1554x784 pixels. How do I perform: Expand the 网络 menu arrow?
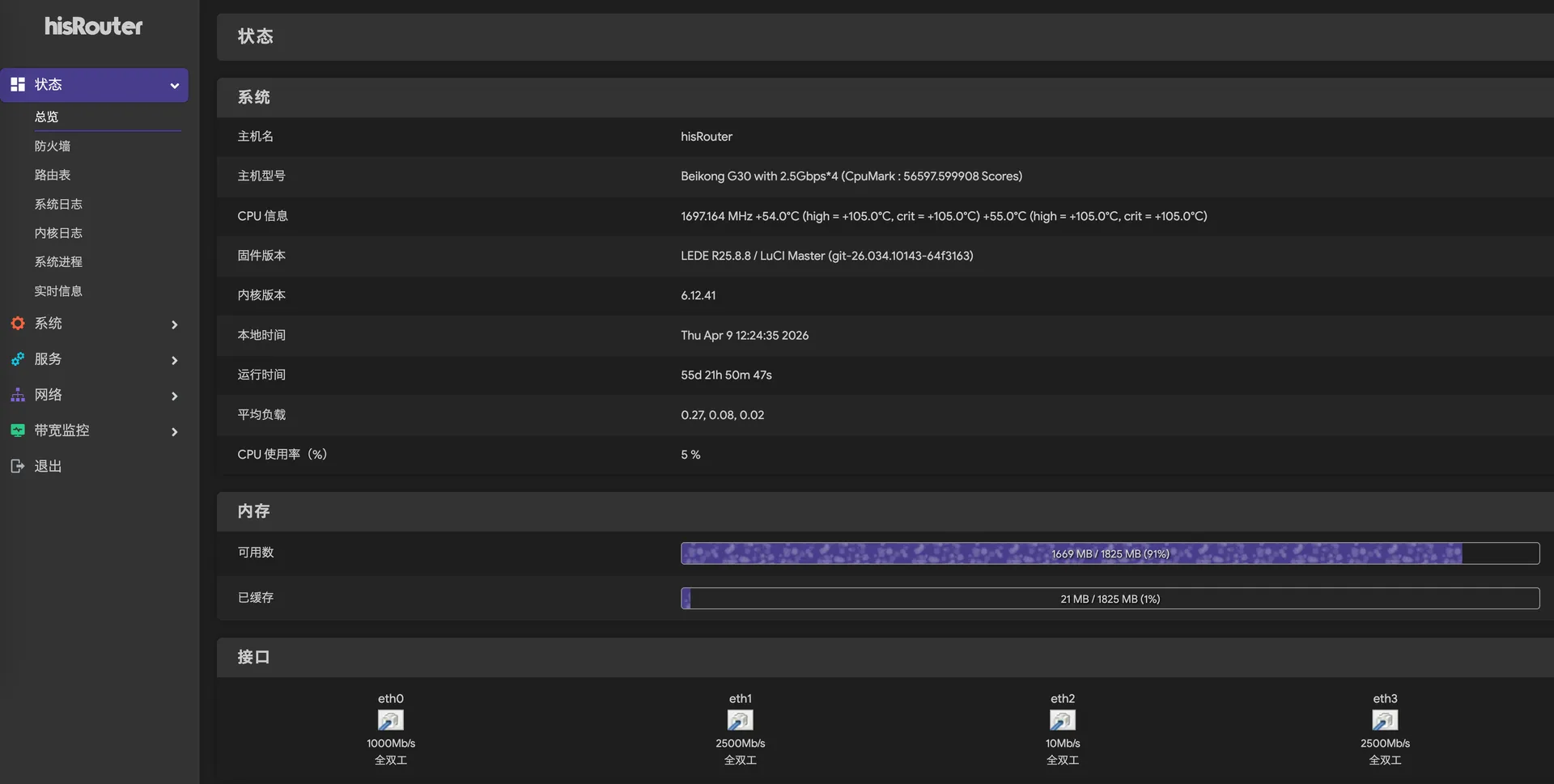pyautogui.click(x=174, y=396)
